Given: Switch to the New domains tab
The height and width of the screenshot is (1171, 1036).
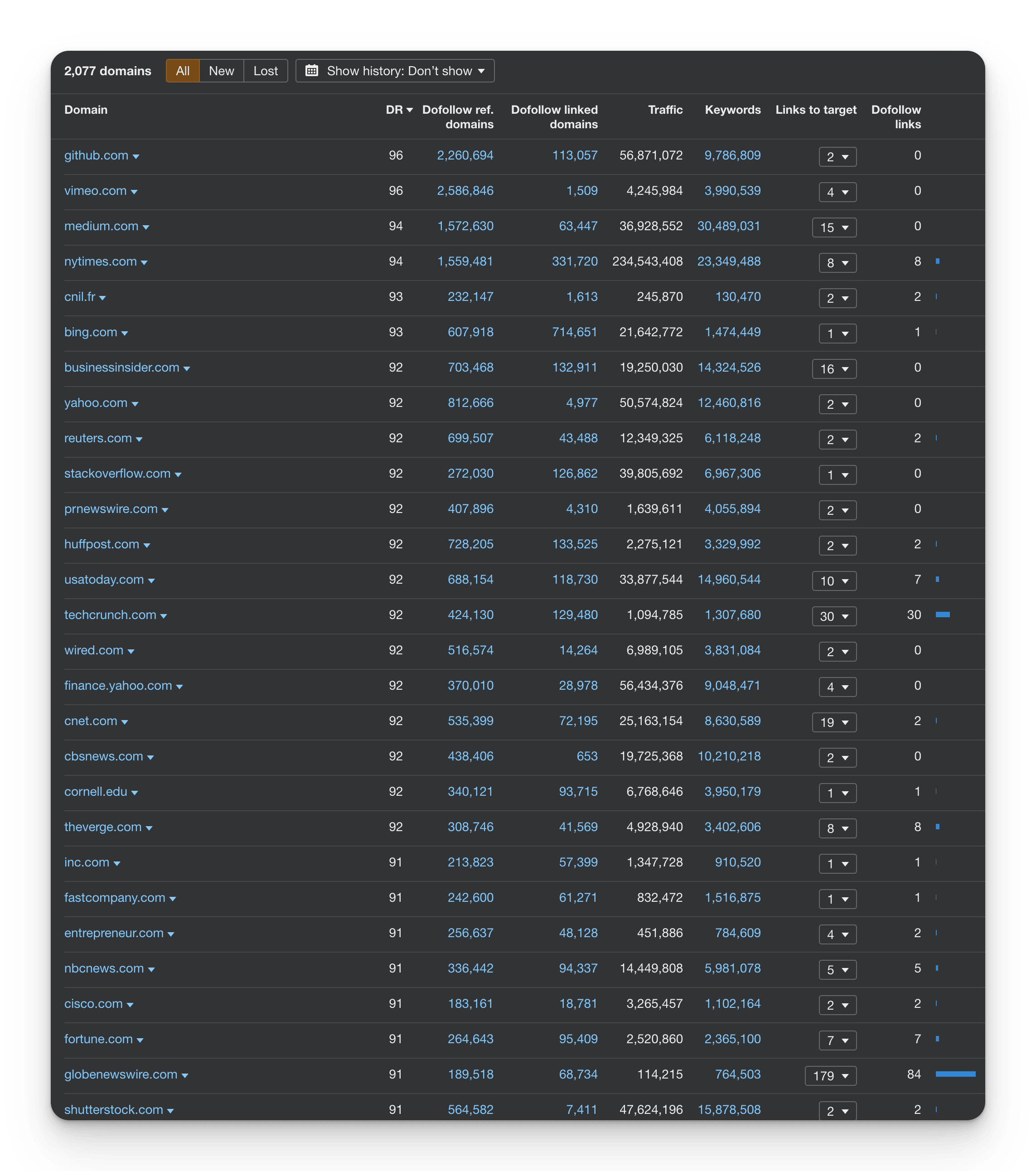Looking at the screenshot, I should pyautogui.click(x=221, y=71).
